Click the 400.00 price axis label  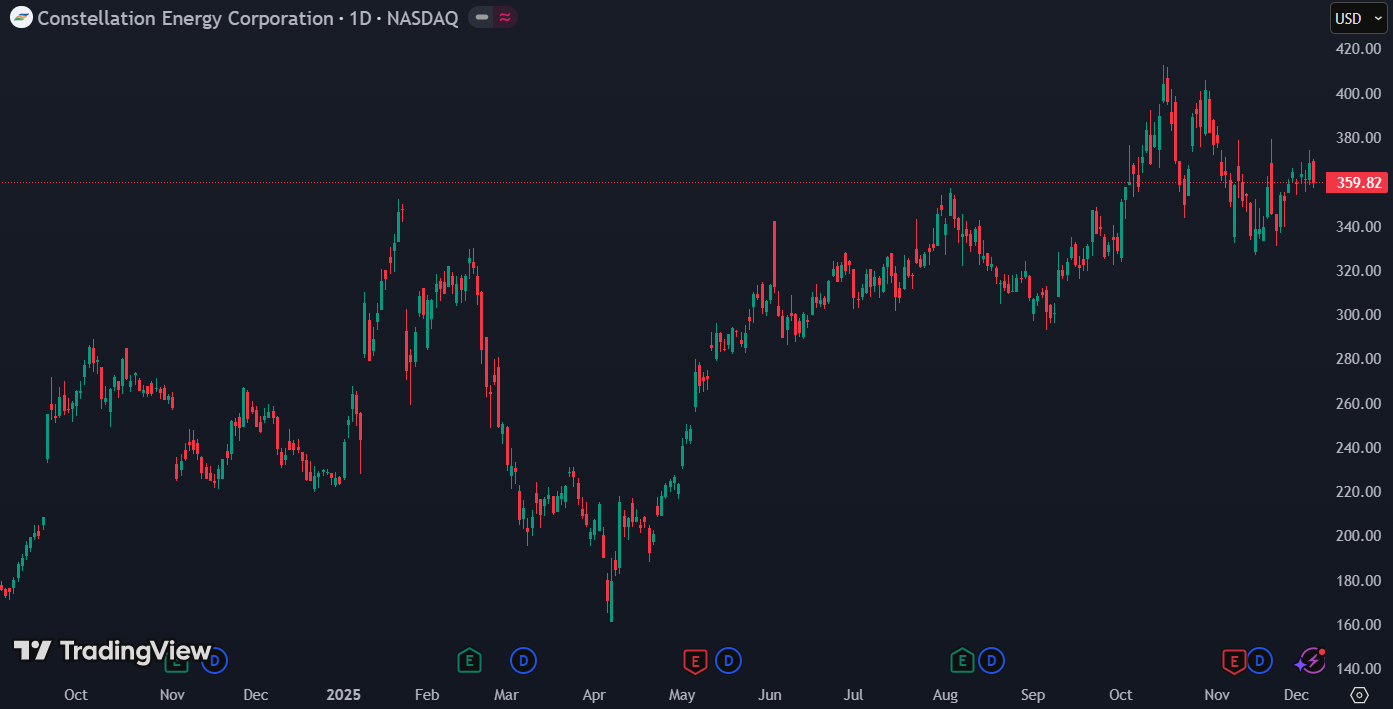[x=1359, y=94]
